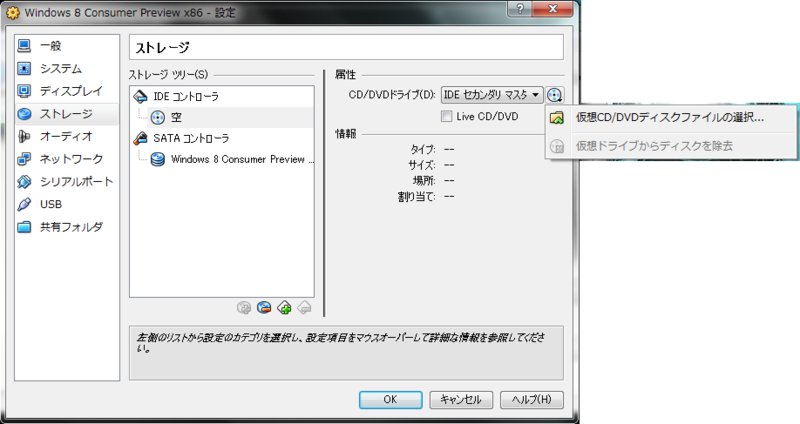The width and height of the screenshot is (800, 424).
Task: Click the chip icon beside システム
Action: tap(24, 68)
